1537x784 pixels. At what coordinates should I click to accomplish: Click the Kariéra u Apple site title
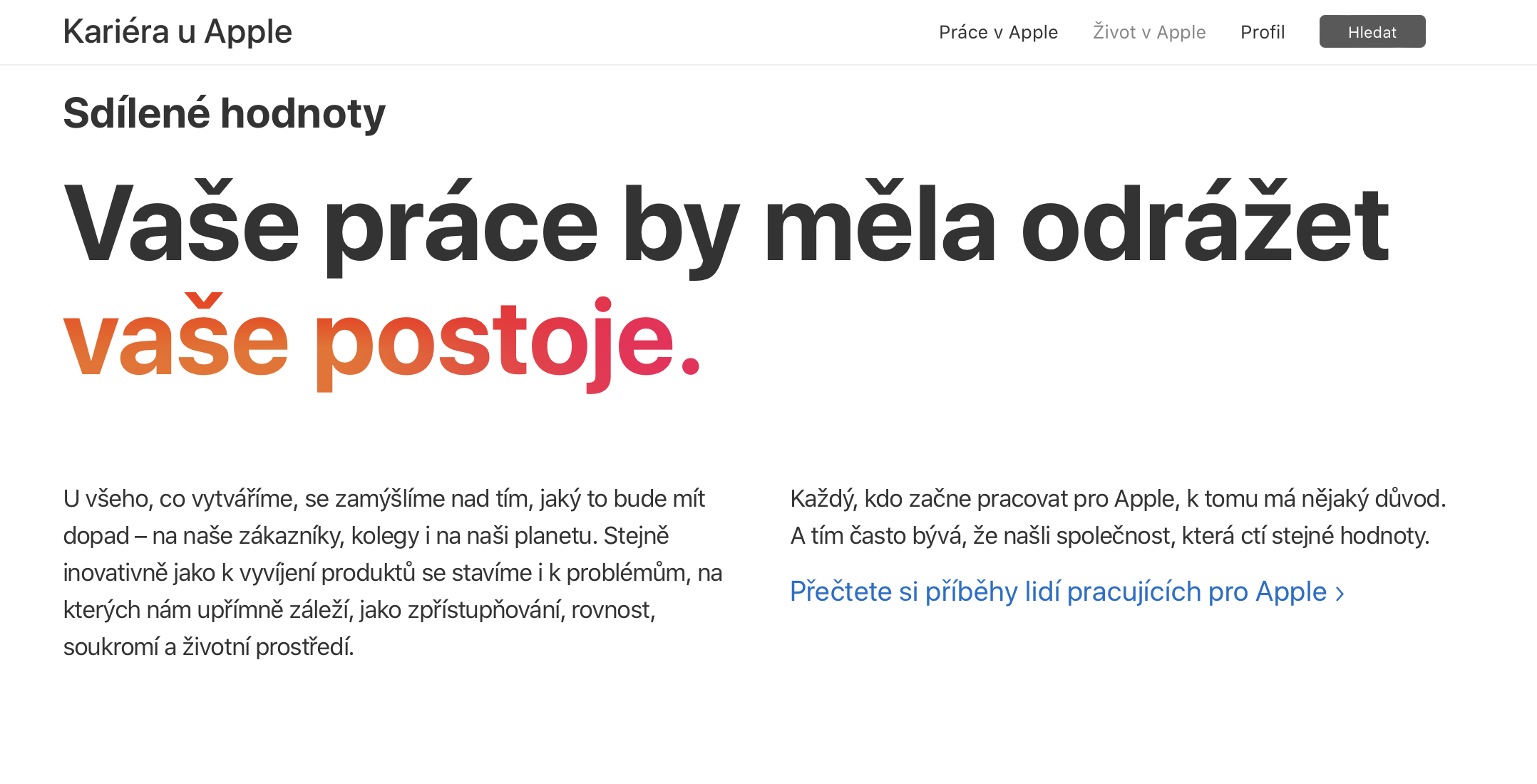[178, 32]
